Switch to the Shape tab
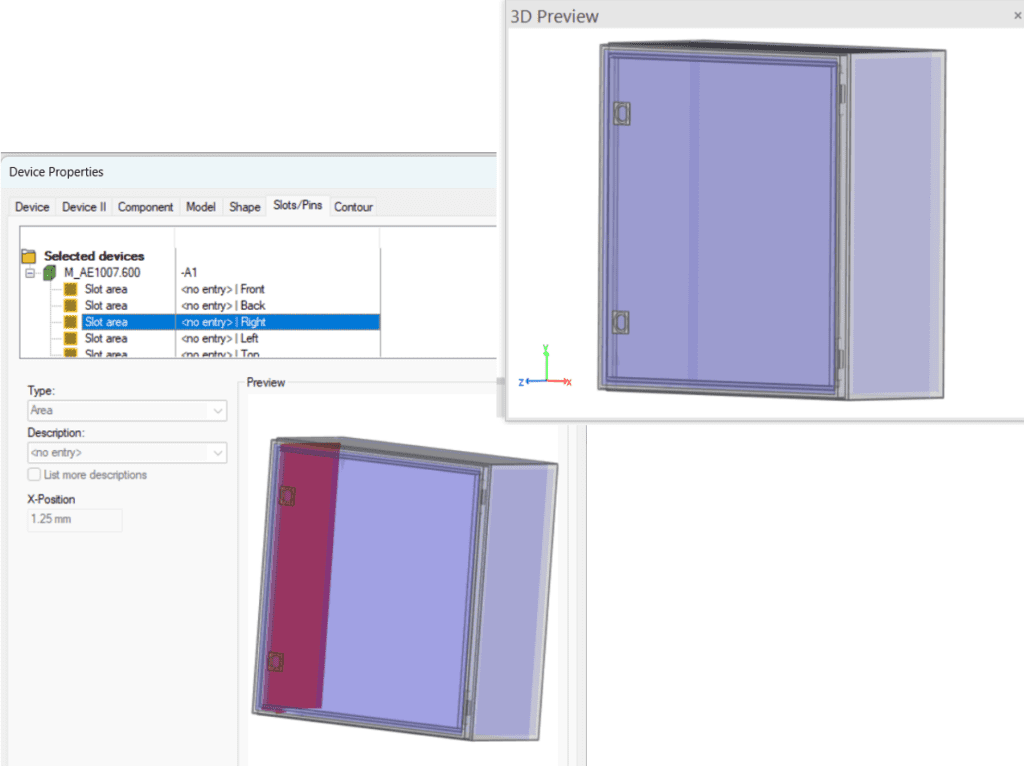 coord(244,206)
